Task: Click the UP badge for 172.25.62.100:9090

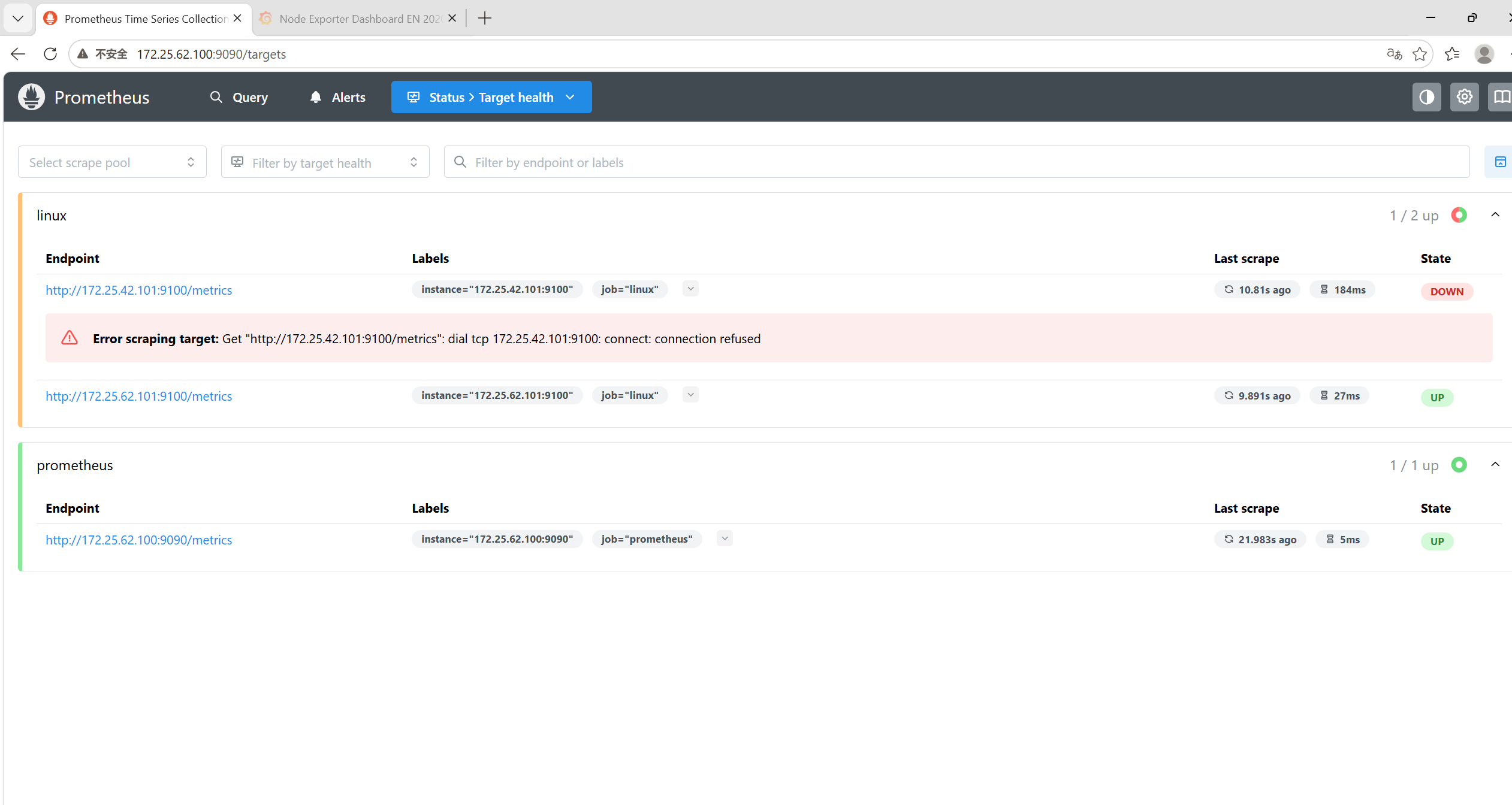Action: (x=1437, y=541)
